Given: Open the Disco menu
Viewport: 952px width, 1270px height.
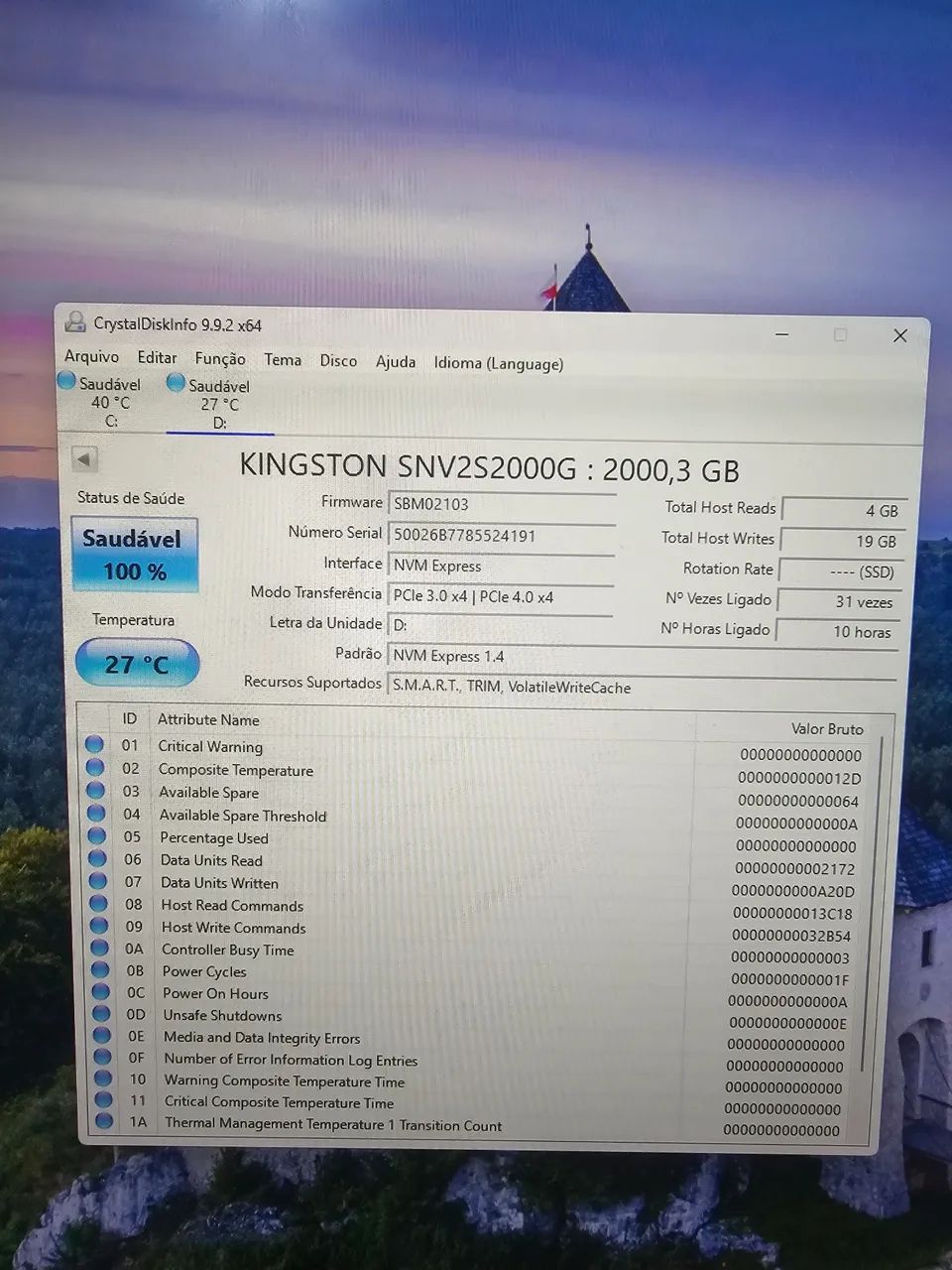Looking at the screenshot, I should (338, 360).
